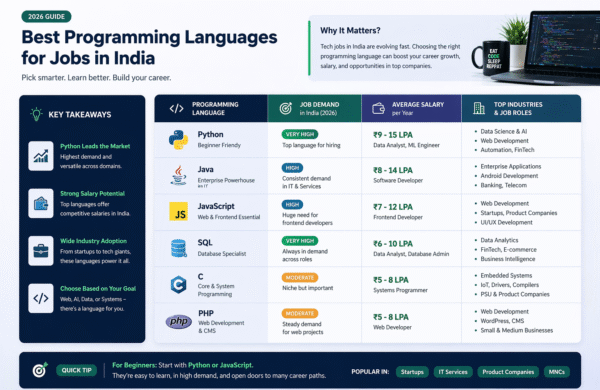Click the JavaScript language name
The width and height of the screenshot is (600, 390).
pos(216,206)
